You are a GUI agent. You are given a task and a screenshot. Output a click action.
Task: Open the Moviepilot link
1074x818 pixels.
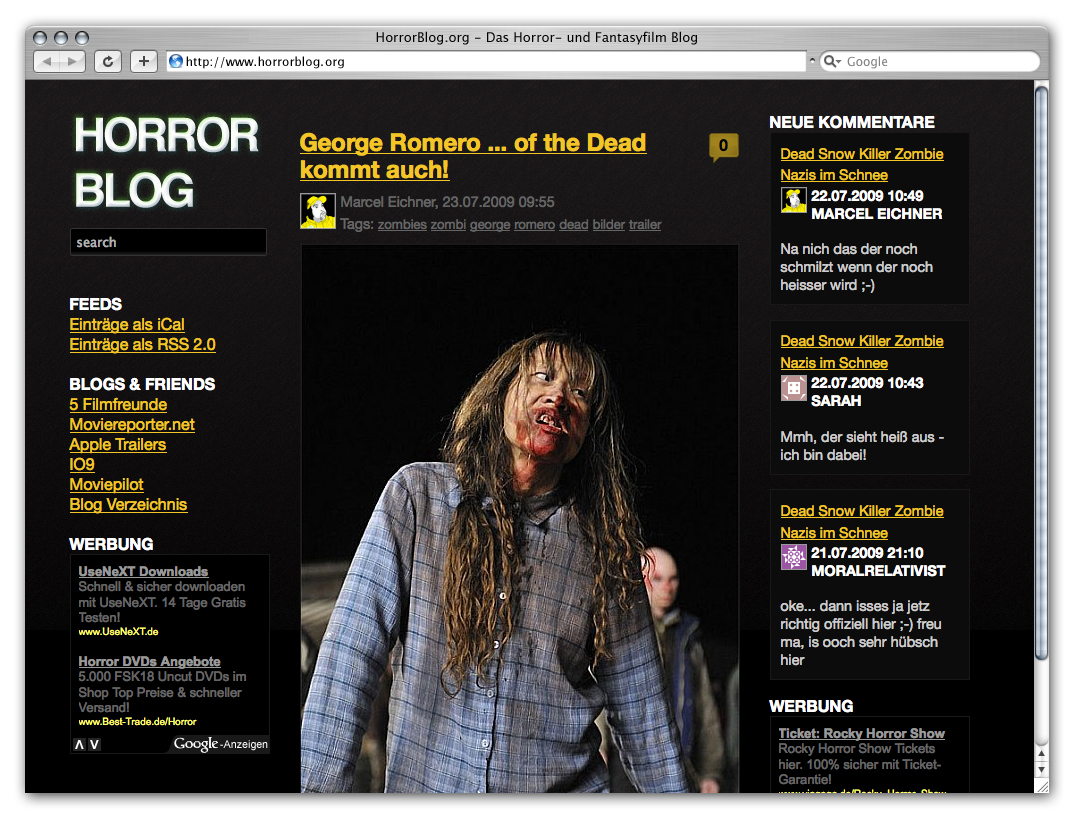(106, 484)
